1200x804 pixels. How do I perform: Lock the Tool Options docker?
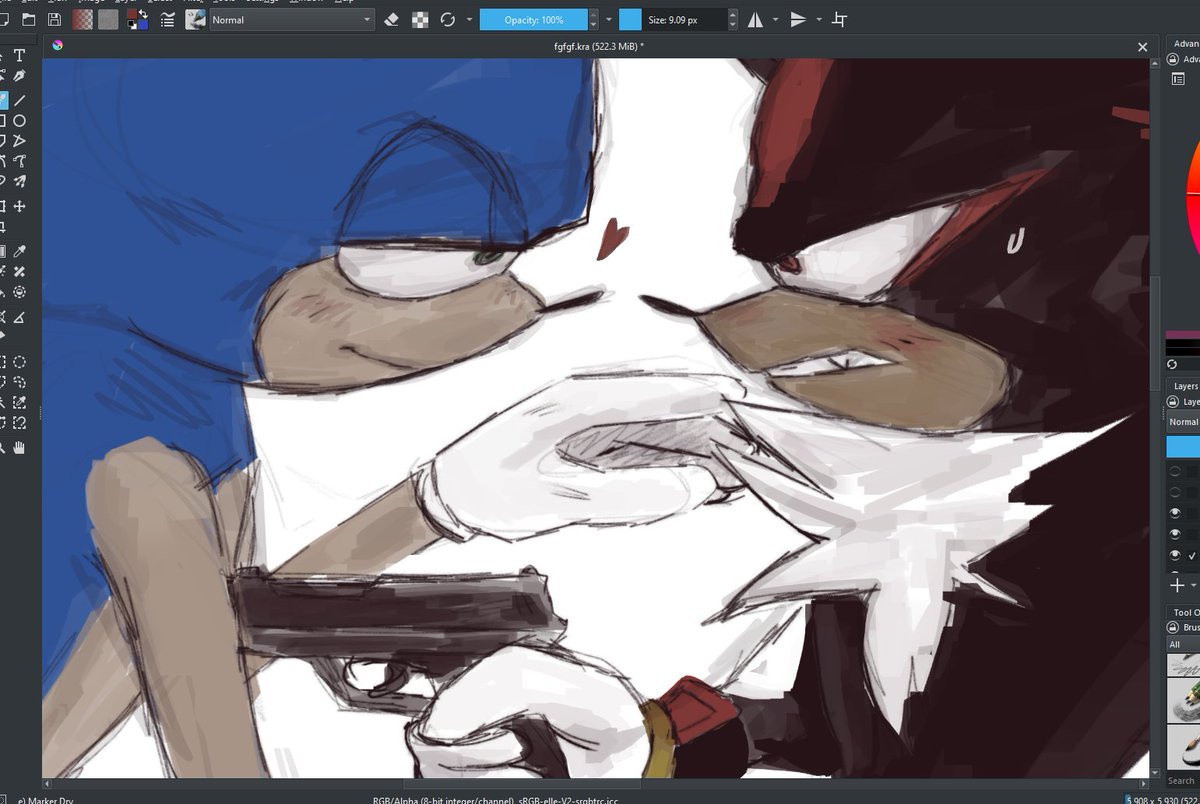(x=1173, y=628)
